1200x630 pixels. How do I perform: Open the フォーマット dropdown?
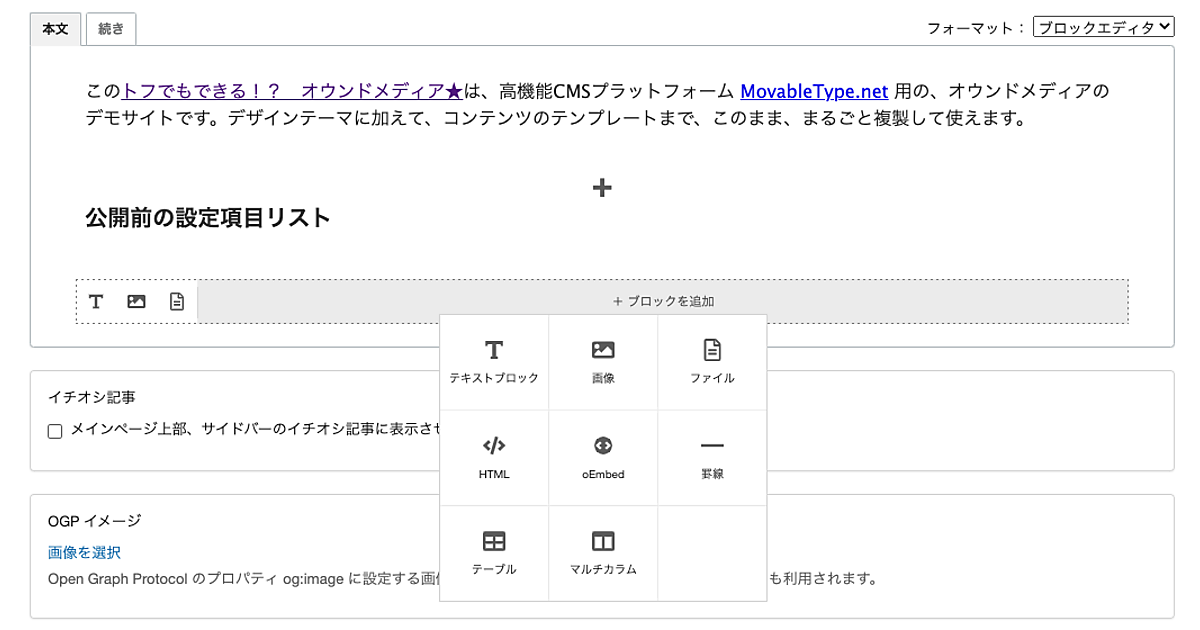[x=1103, y=28]
